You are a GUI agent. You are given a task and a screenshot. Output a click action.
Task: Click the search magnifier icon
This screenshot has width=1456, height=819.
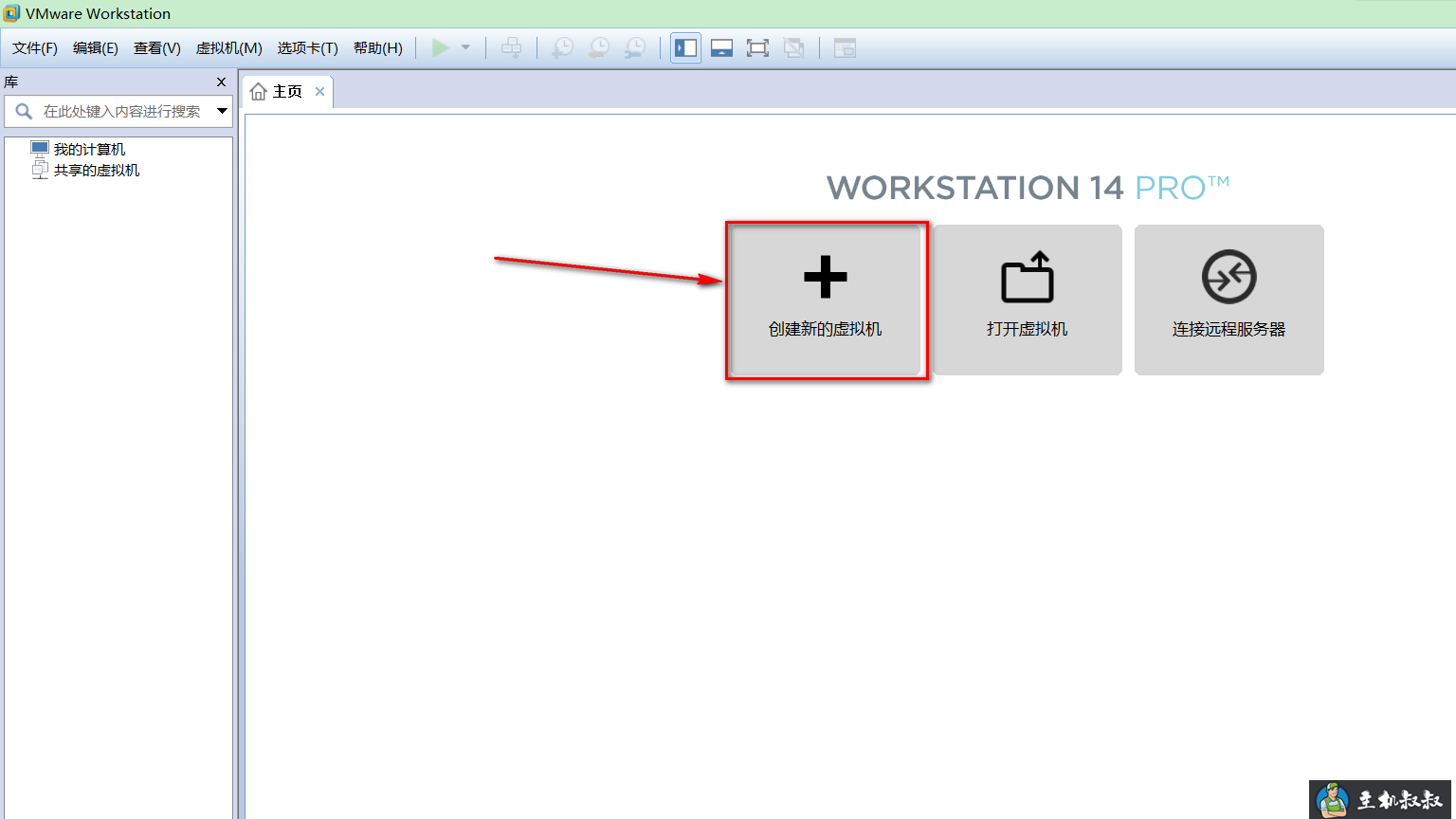[x=25, y=111]
